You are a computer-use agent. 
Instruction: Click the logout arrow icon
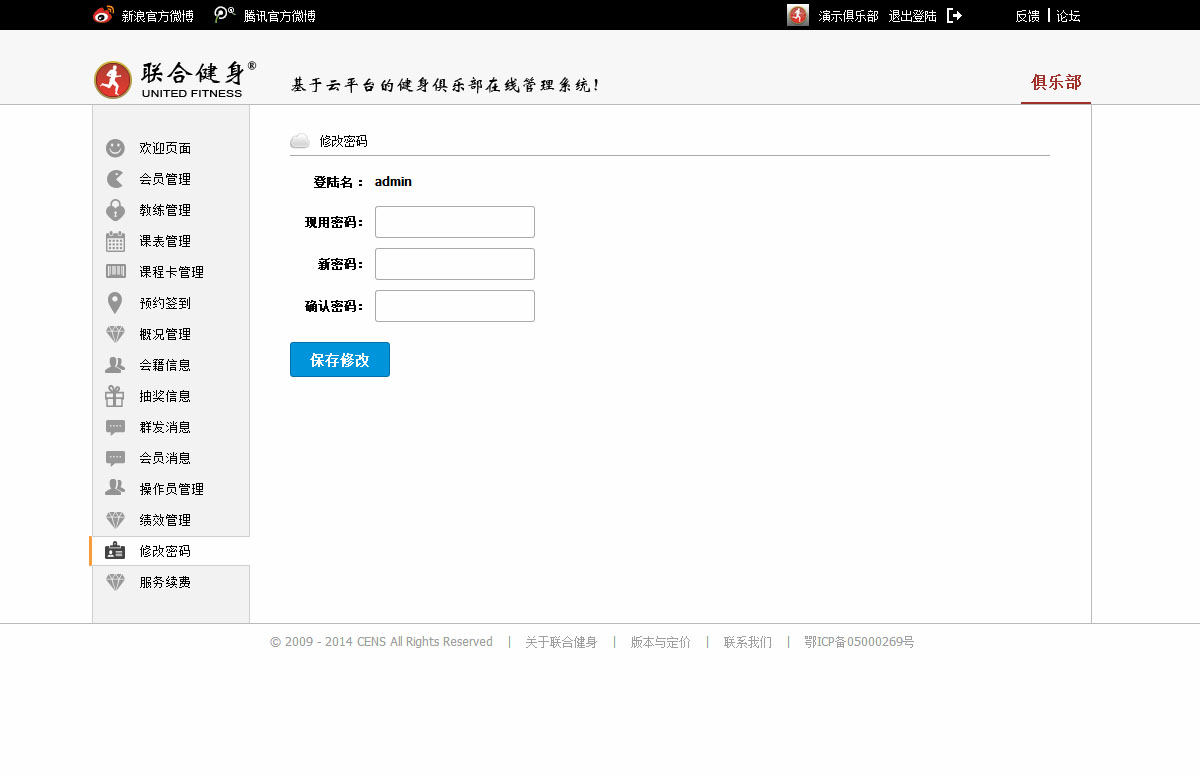(x=954, y=15)
